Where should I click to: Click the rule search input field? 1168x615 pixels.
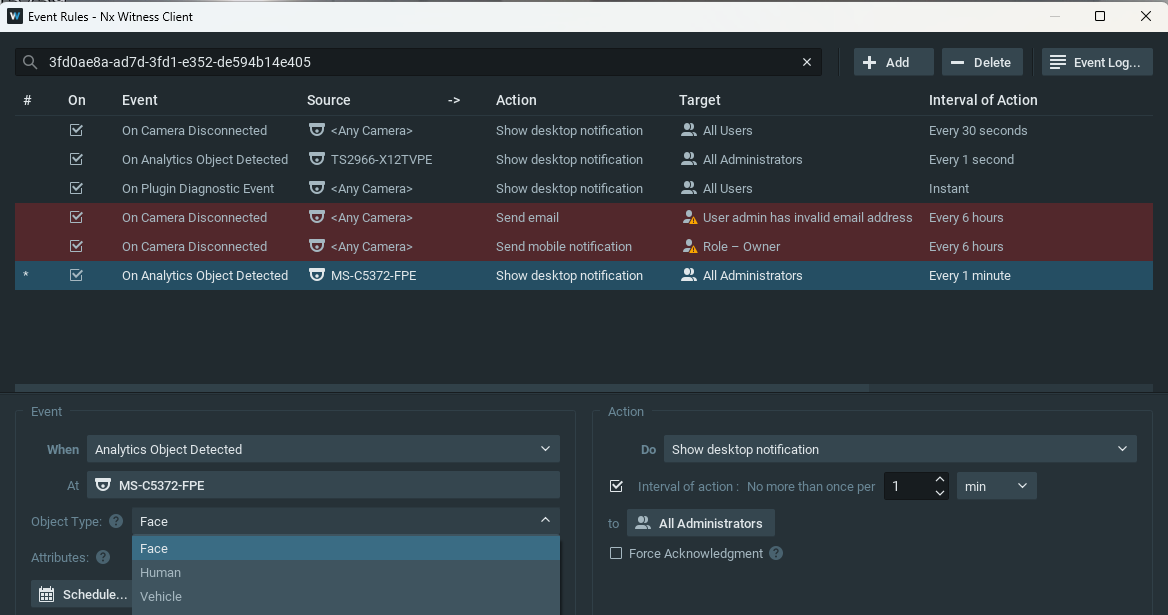[419, 63]
